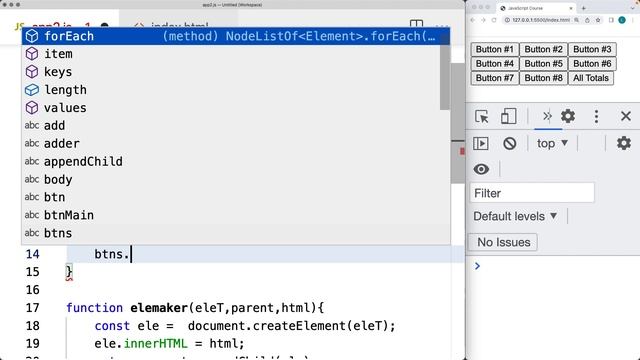Bookmark the page with the star icon

[x=598, y=20]
